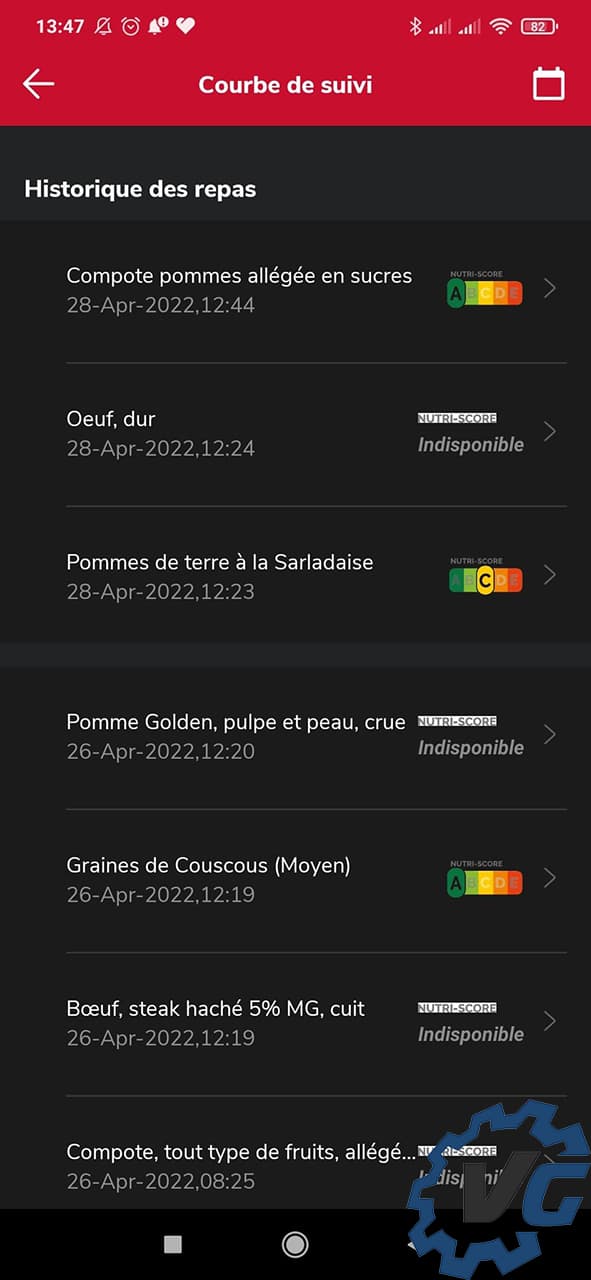Expand chevron for Oeuf, dur
Screen dimensions: 591x1280
point(549,432)
